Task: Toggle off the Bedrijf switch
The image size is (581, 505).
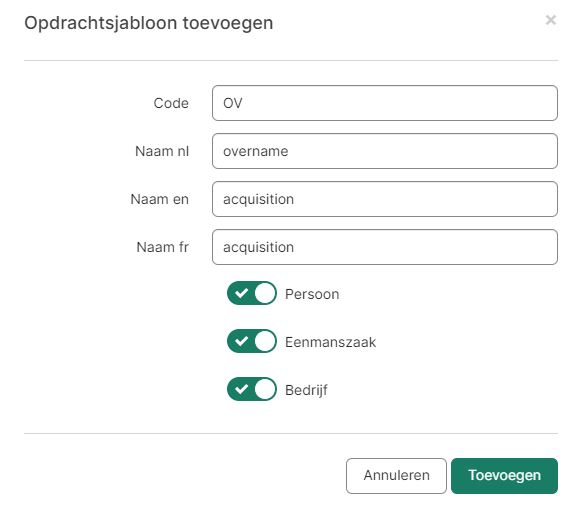Action: [x=252, y=389]
